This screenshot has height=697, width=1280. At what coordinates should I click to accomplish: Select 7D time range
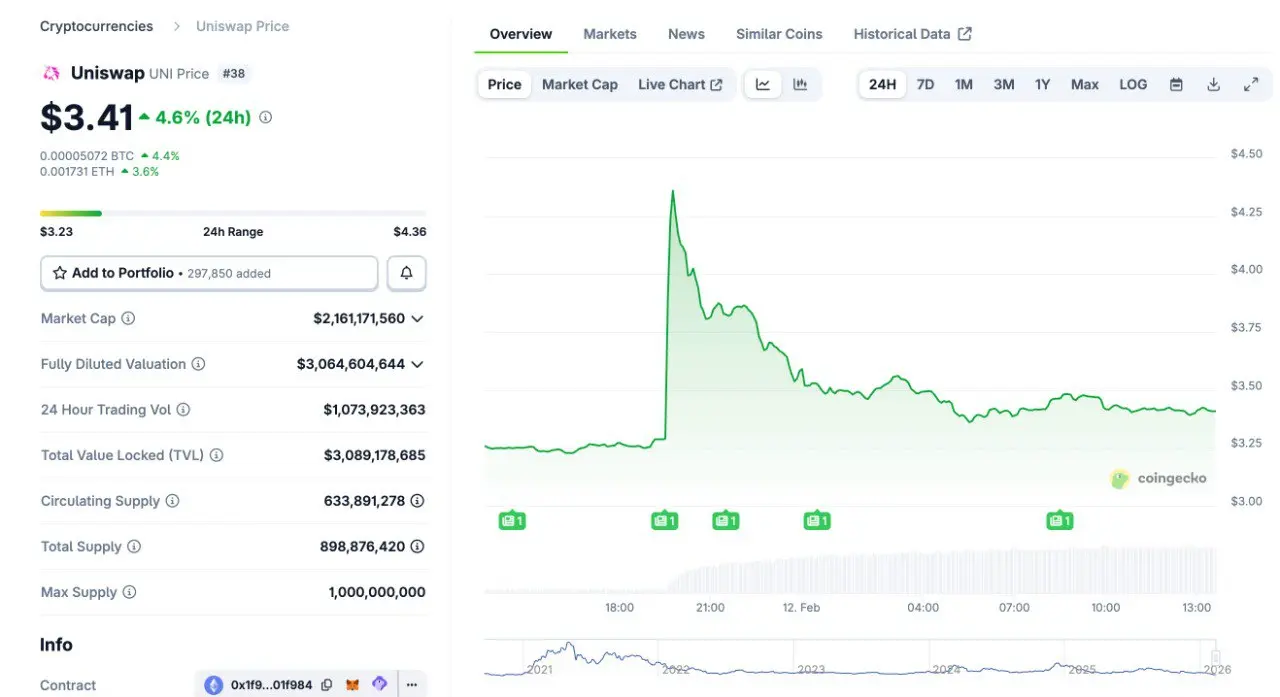click(926, 84)
